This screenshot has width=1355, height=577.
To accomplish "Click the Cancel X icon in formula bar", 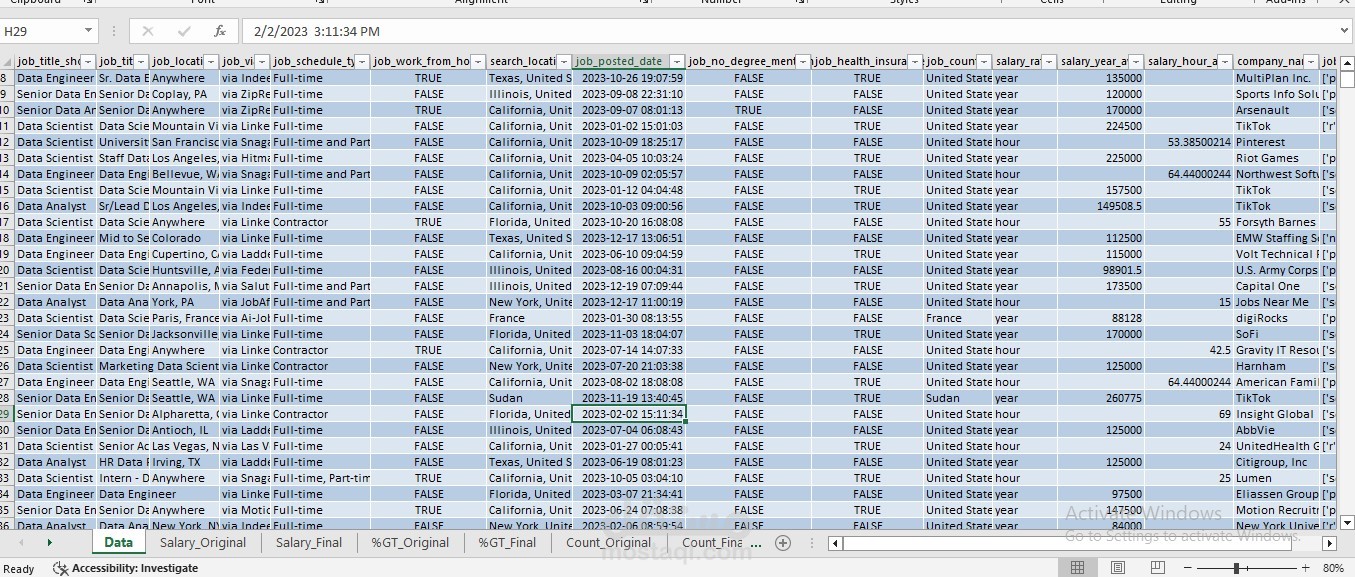I will coord(148,31).
